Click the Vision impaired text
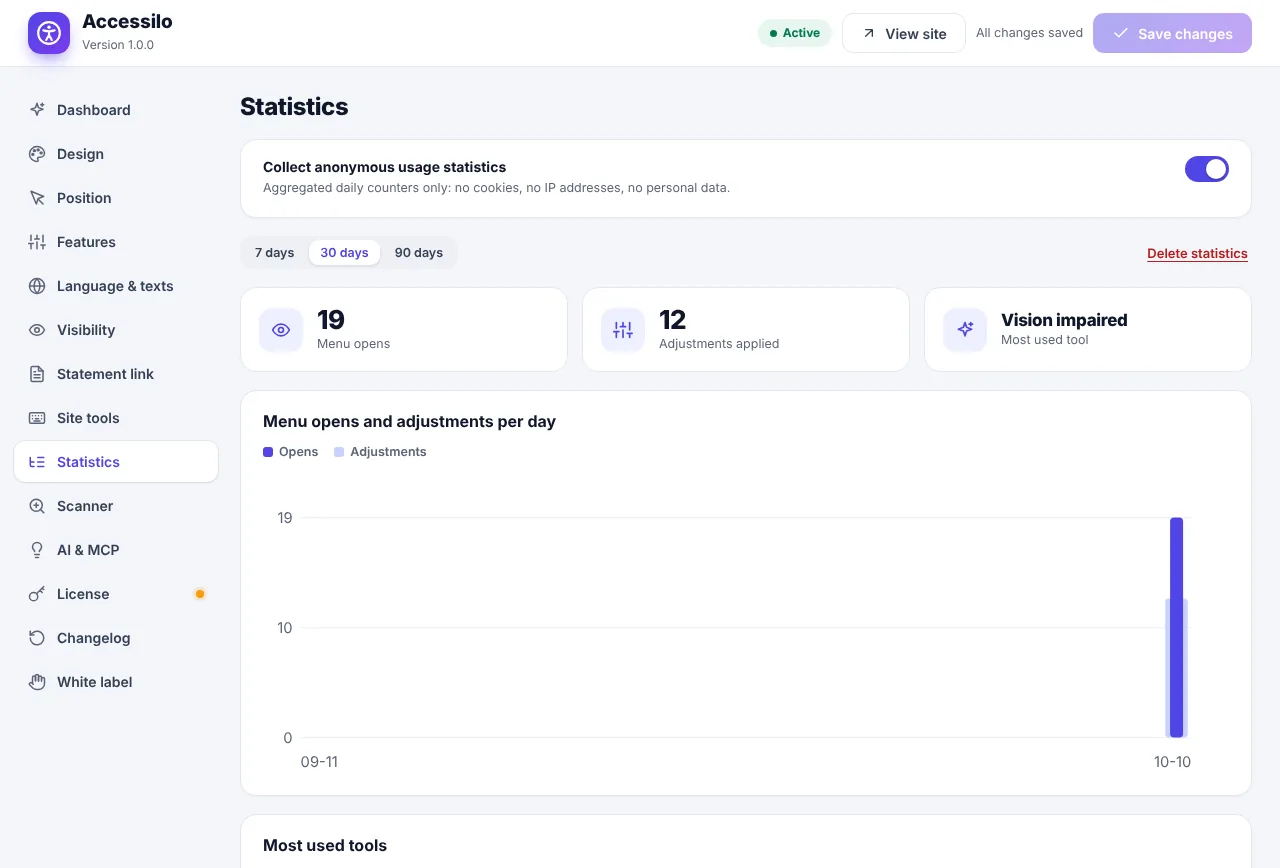Screen dimensions: 1280x868 [1064, 320]
